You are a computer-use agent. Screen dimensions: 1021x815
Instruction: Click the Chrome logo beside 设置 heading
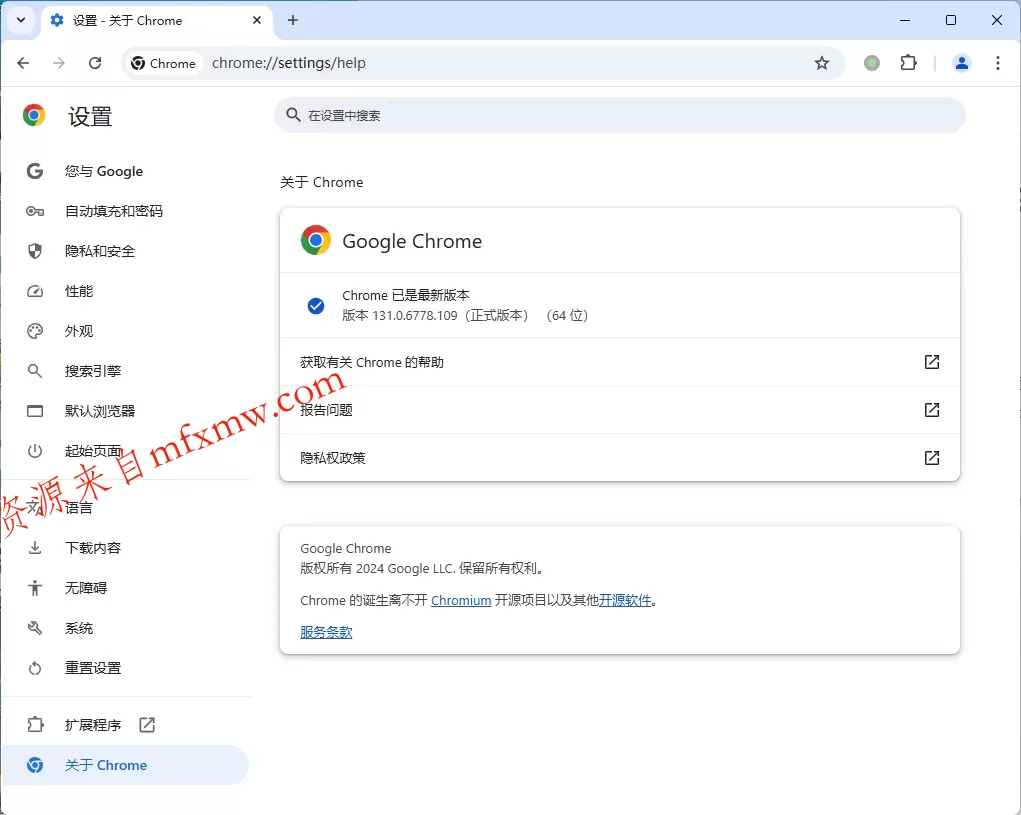pos(34,115)
